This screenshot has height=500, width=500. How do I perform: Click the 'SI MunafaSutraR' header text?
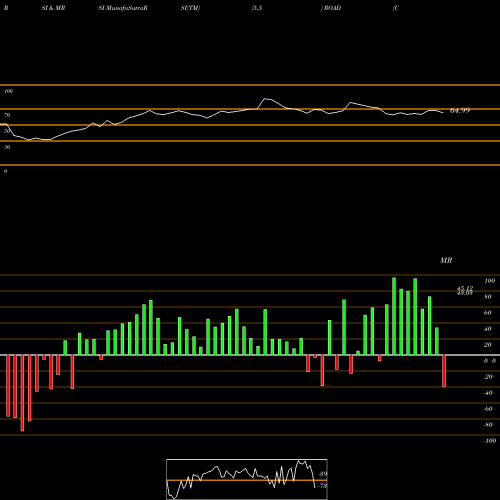pos(123,8)
